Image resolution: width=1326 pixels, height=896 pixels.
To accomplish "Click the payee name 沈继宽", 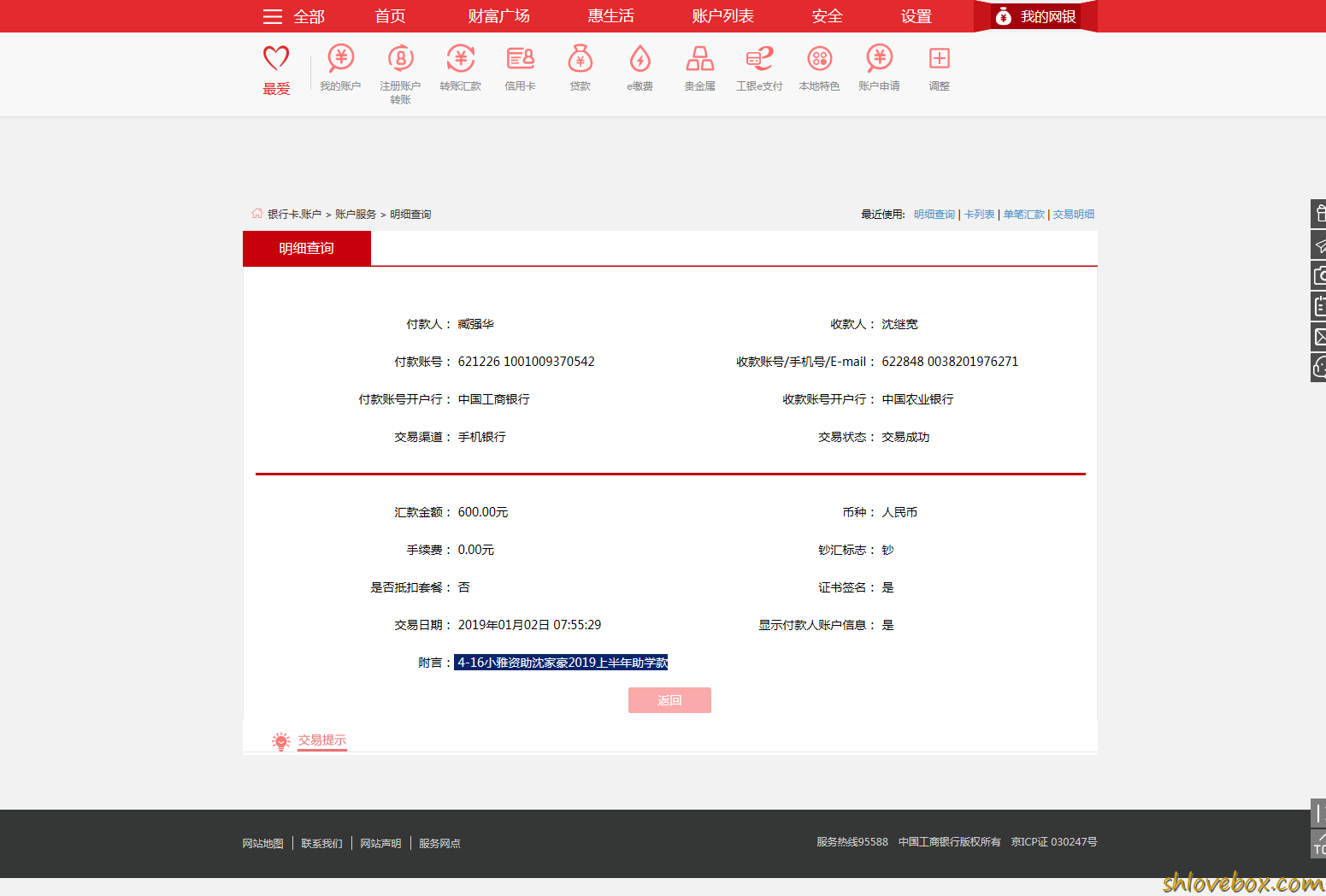I will (899, 324).
